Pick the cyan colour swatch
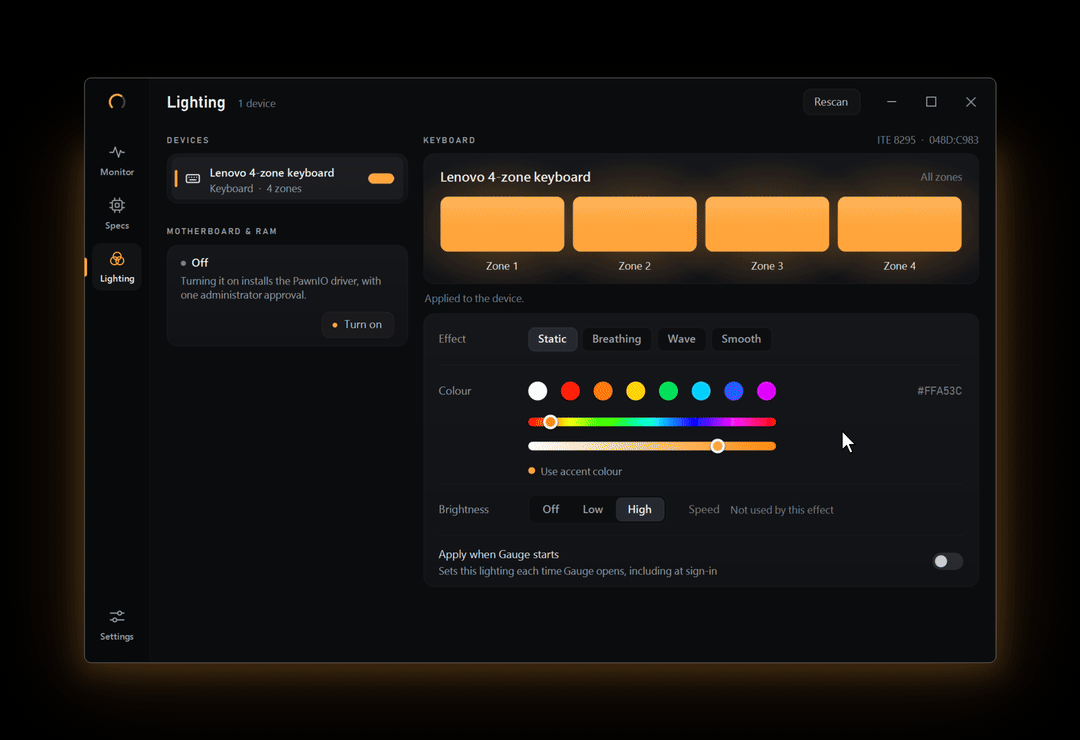Screen dimensions: 1080x740 pos(701,391)
